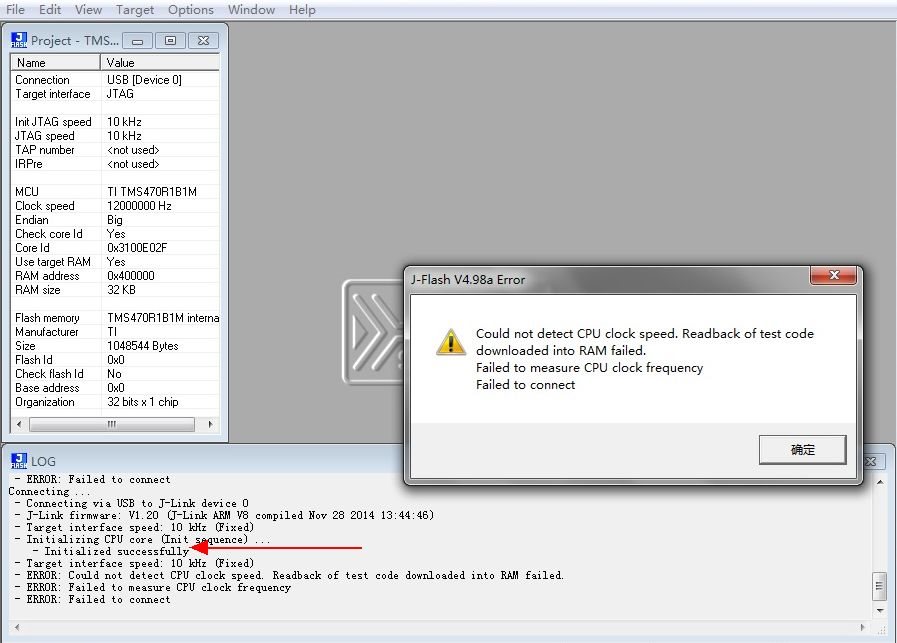Minimize the Project panel
This screenshot has width=897, height=643.
137,41
